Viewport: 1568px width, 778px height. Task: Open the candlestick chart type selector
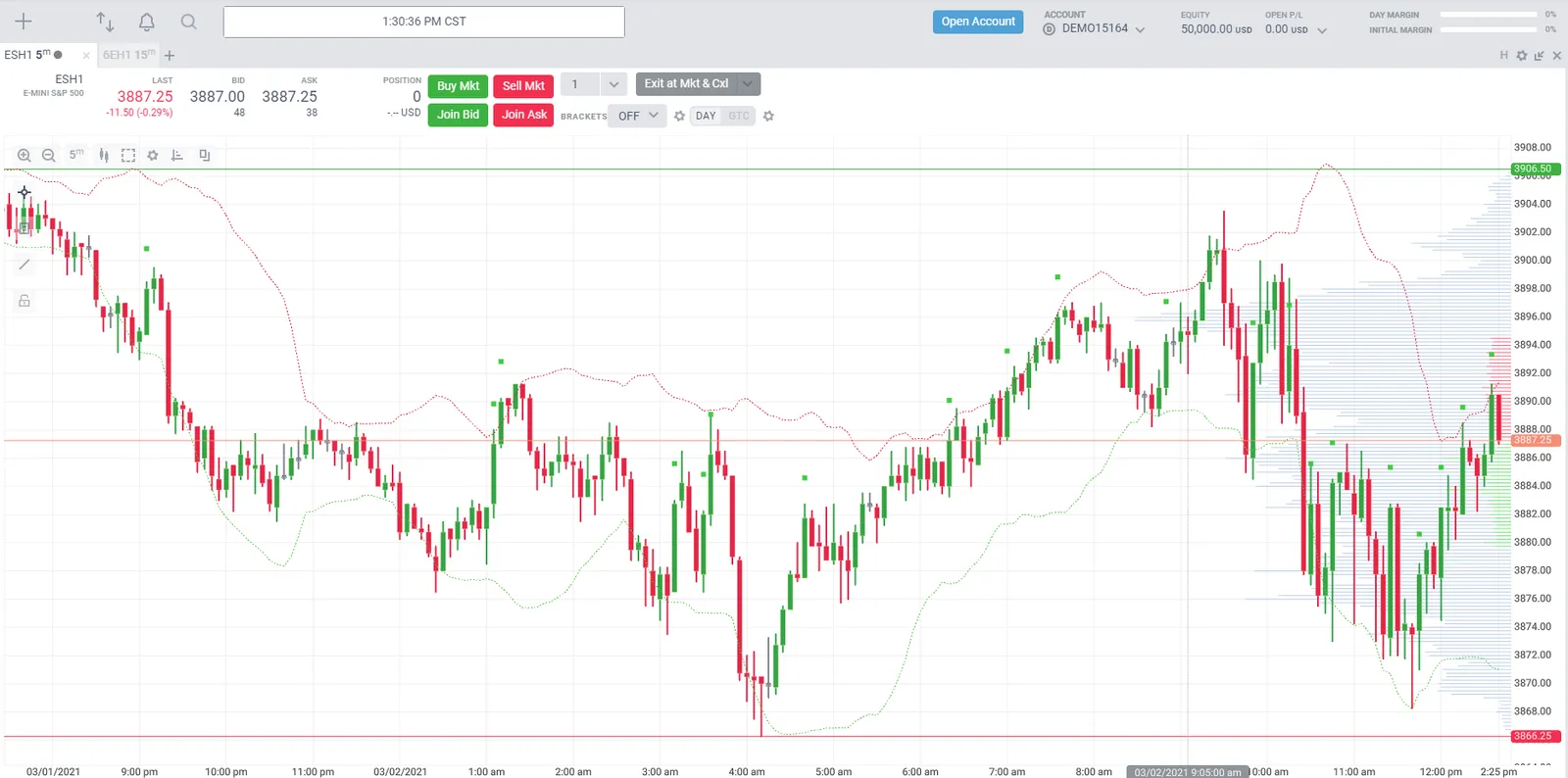(x=104, y=155)
